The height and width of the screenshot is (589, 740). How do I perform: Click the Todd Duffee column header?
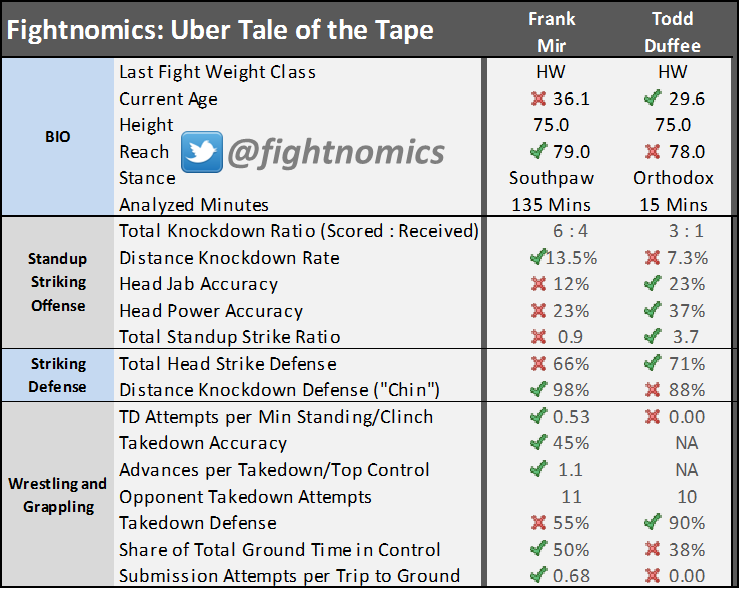[x=673, y=32]
